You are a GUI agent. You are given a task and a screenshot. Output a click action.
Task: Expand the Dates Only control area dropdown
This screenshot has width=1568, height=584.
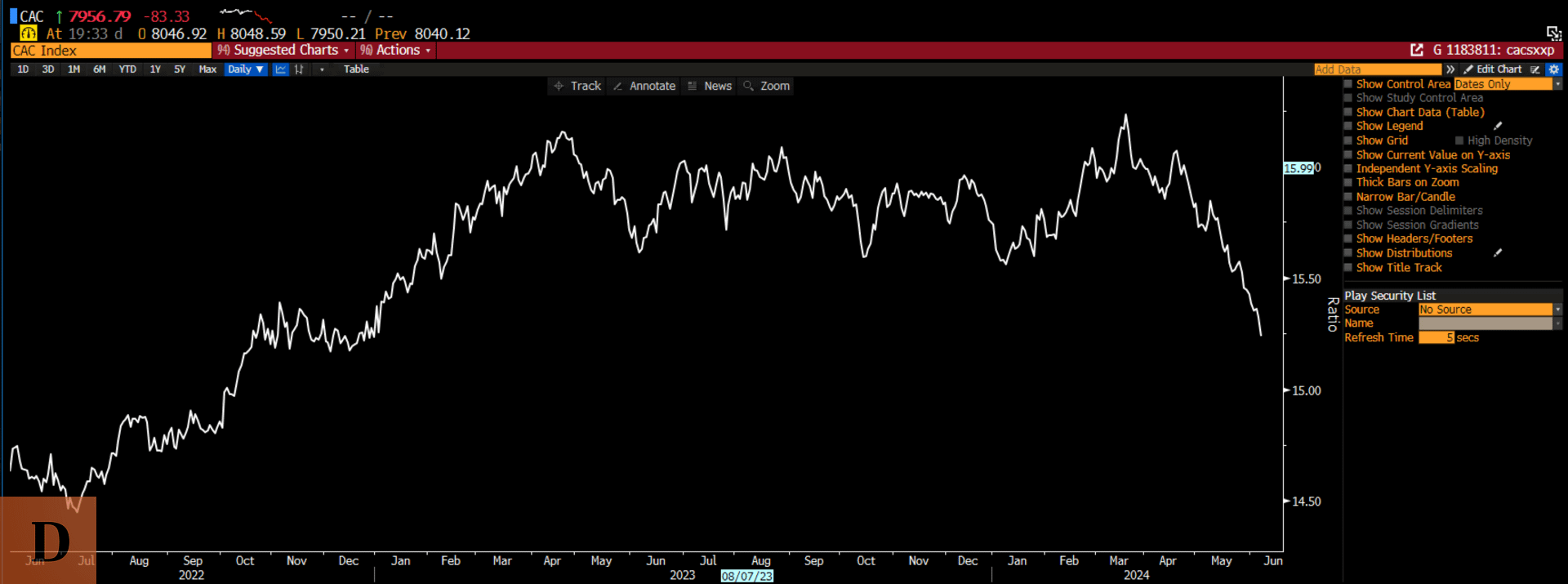[x=1557, y=84]
